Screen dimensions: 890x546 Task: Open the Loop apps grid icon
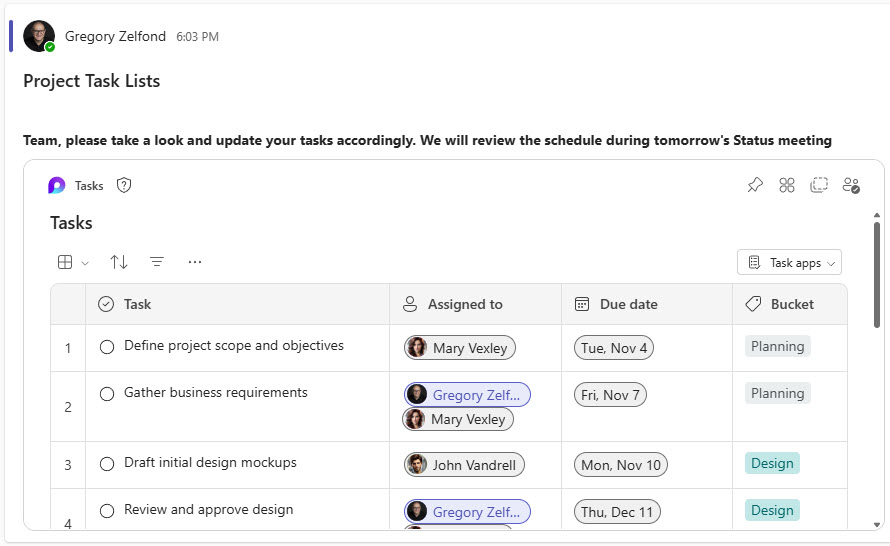click(787, 185)
